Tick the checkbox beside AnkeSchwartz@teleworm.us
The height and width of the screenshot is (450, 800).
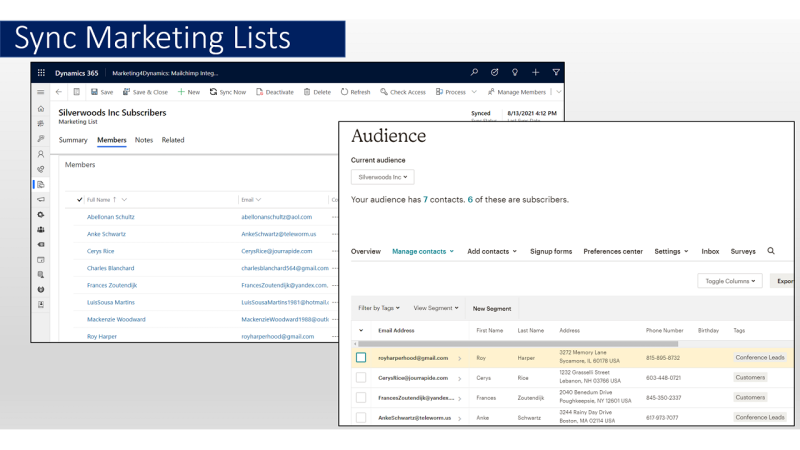[361, 417]
